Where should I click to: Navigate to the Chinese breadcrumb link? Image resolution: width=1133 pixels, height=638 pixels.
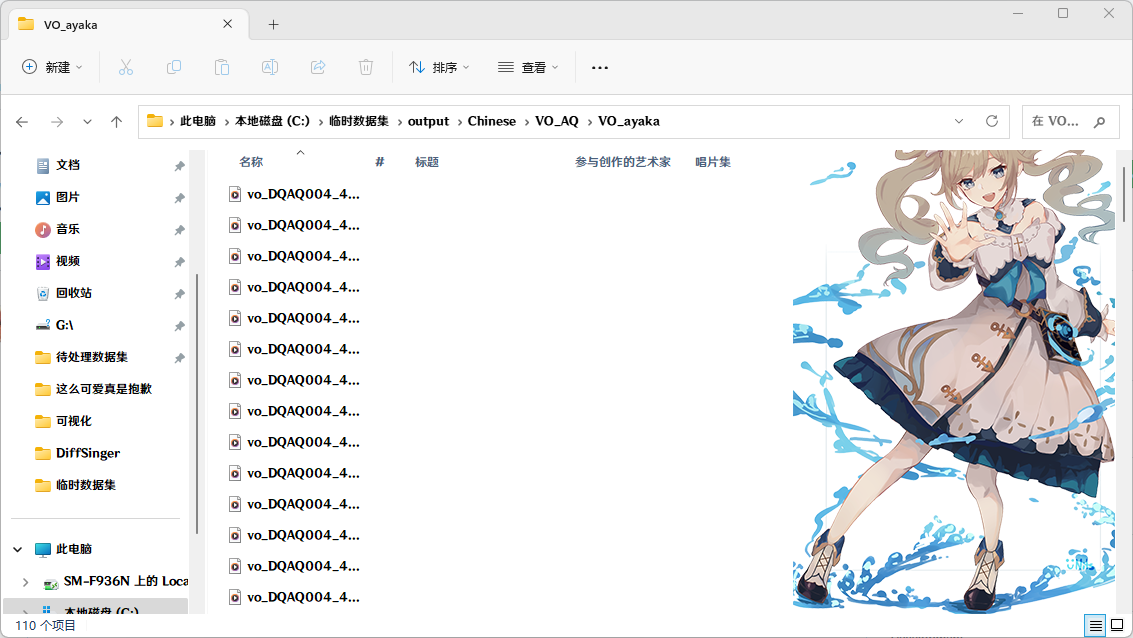491,121
